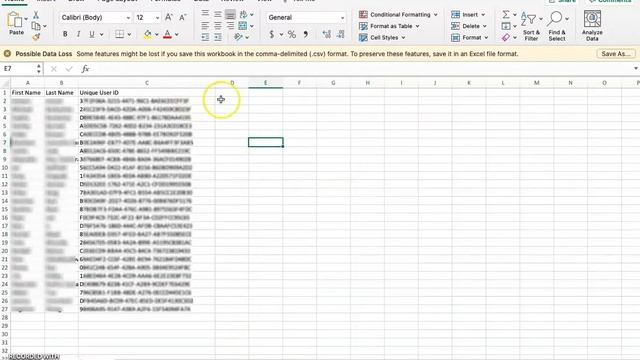Cut selection with the scissors icon

click(36, 15)
